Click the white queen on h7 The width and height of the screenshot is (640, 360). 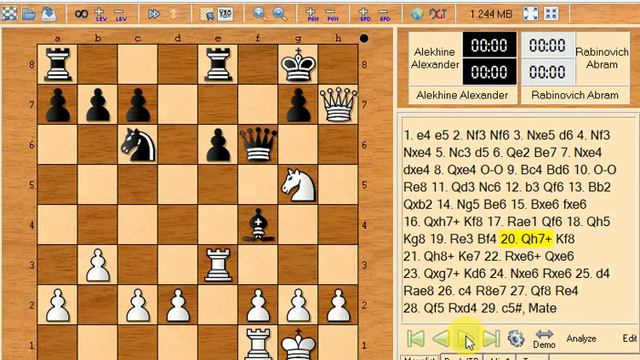[338, 105]
